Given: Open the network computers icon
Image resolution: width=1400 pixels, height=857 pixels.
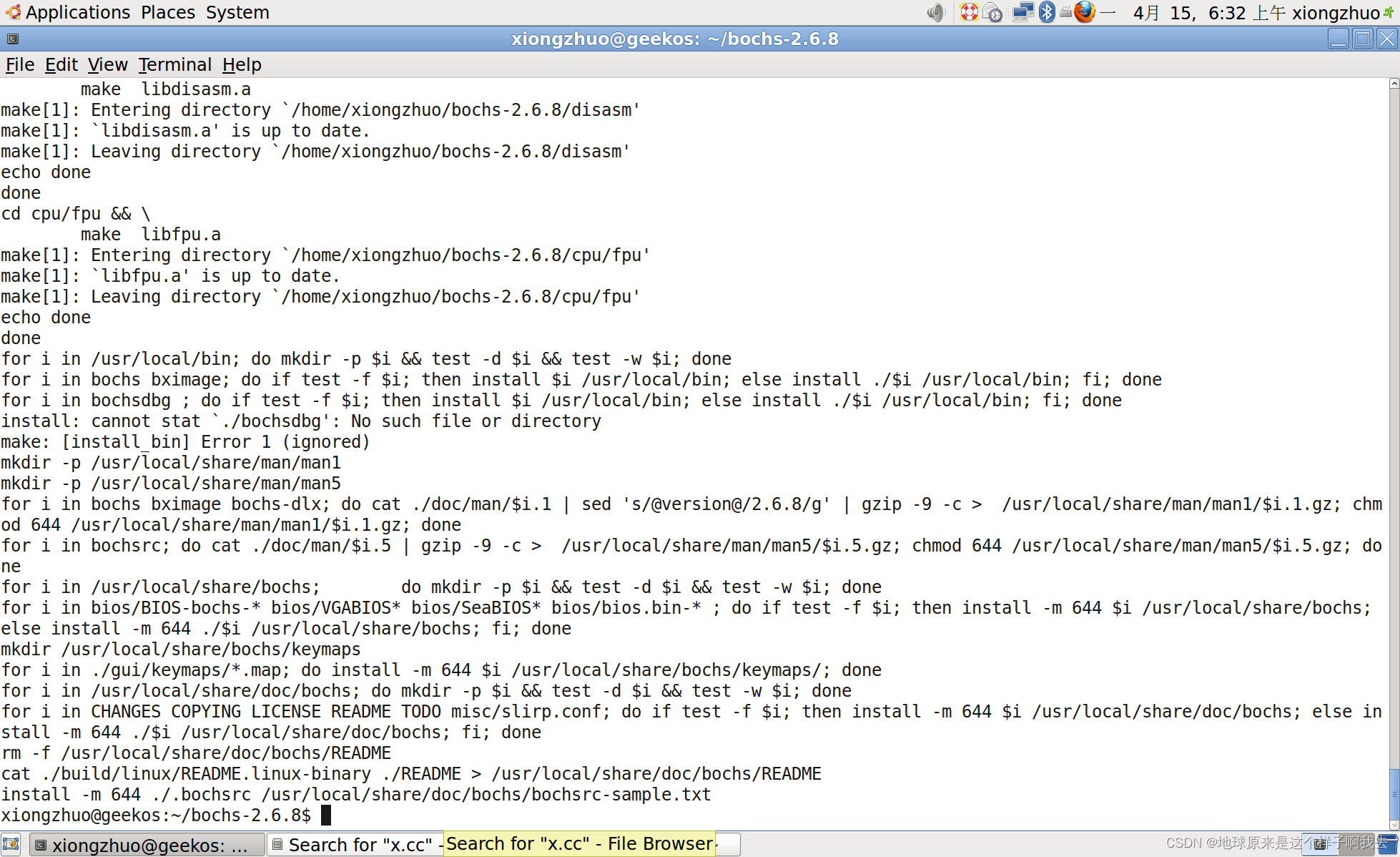Looking at the screenshot, I should tap(1023, 12).
